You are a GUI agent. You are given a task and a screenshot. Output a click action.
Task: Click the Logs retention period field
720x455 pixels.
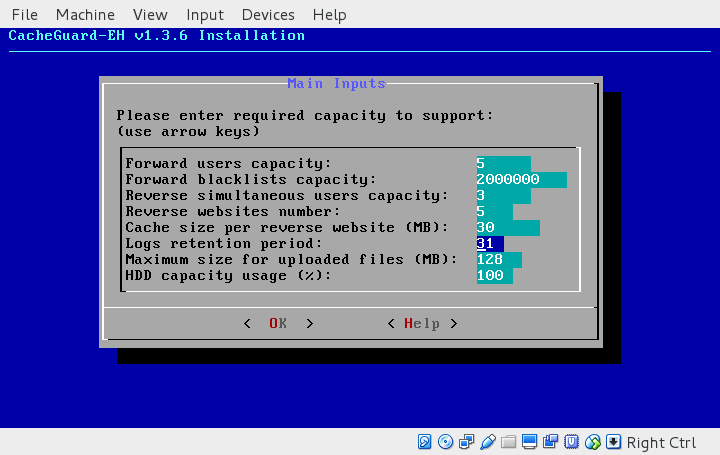click(490, 244)
